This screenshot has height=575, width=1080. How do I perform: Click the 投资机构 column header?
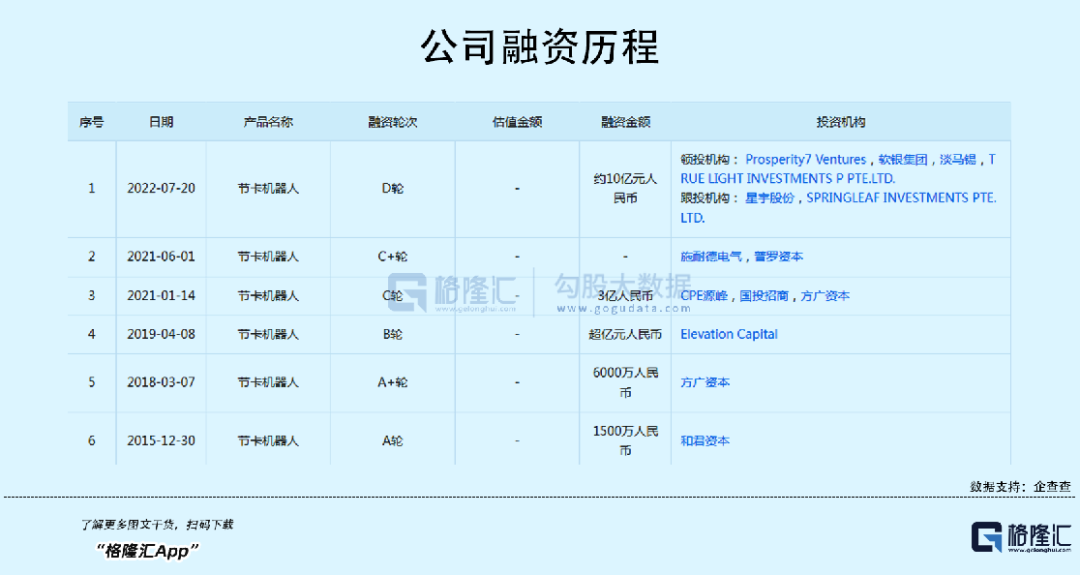pos(840,122)
